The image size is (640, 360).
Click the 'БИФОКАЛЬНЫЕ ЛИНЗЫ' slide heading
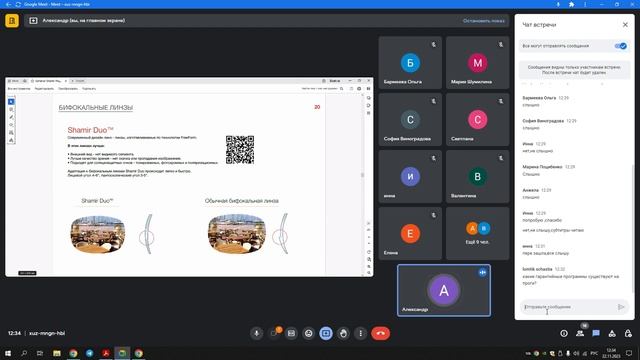point(96,108)
